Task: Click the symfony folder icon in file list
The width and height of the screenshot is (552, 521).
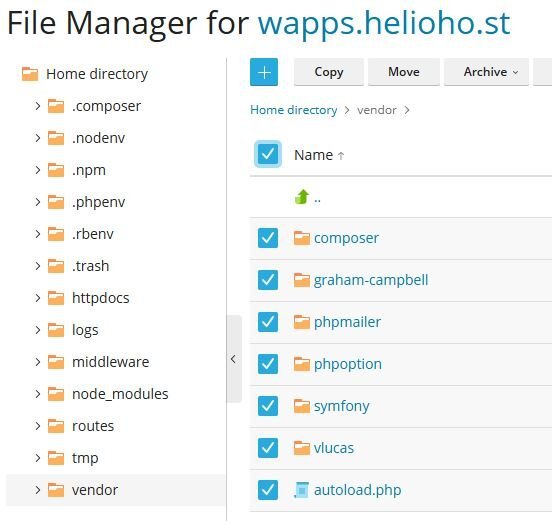Action: 302,406
